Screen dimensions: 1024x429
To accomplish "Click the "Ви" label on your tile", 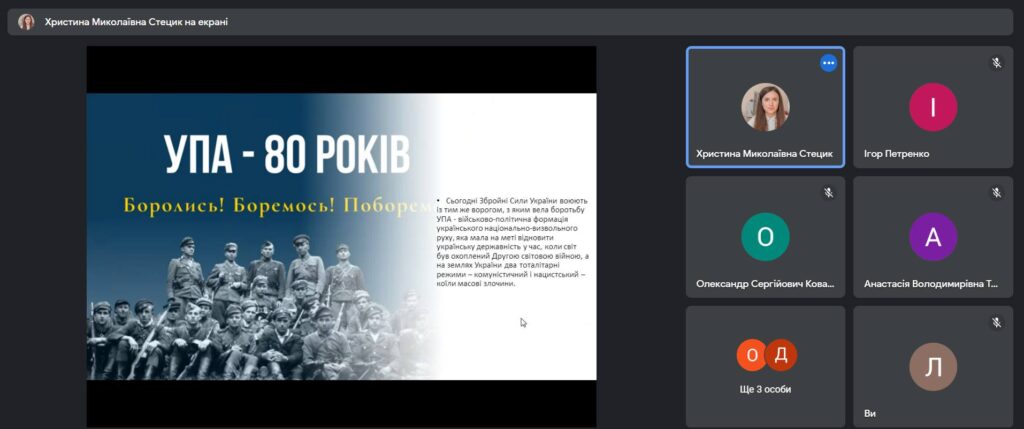I will tap(870, 413).
